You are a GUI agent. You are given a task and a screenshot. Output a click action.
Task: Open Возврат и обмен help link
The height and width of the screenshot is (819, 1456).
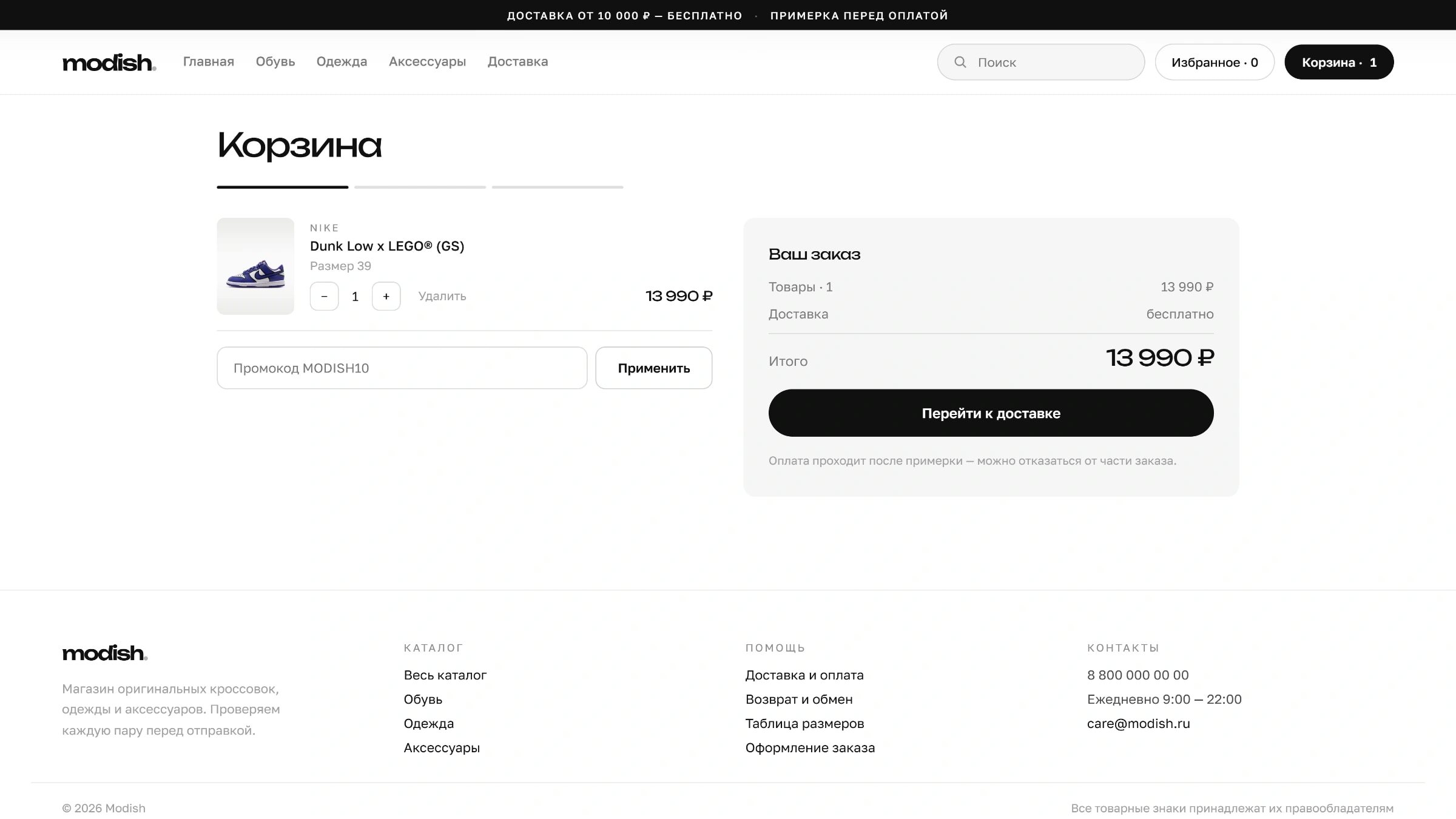(799, 699)
